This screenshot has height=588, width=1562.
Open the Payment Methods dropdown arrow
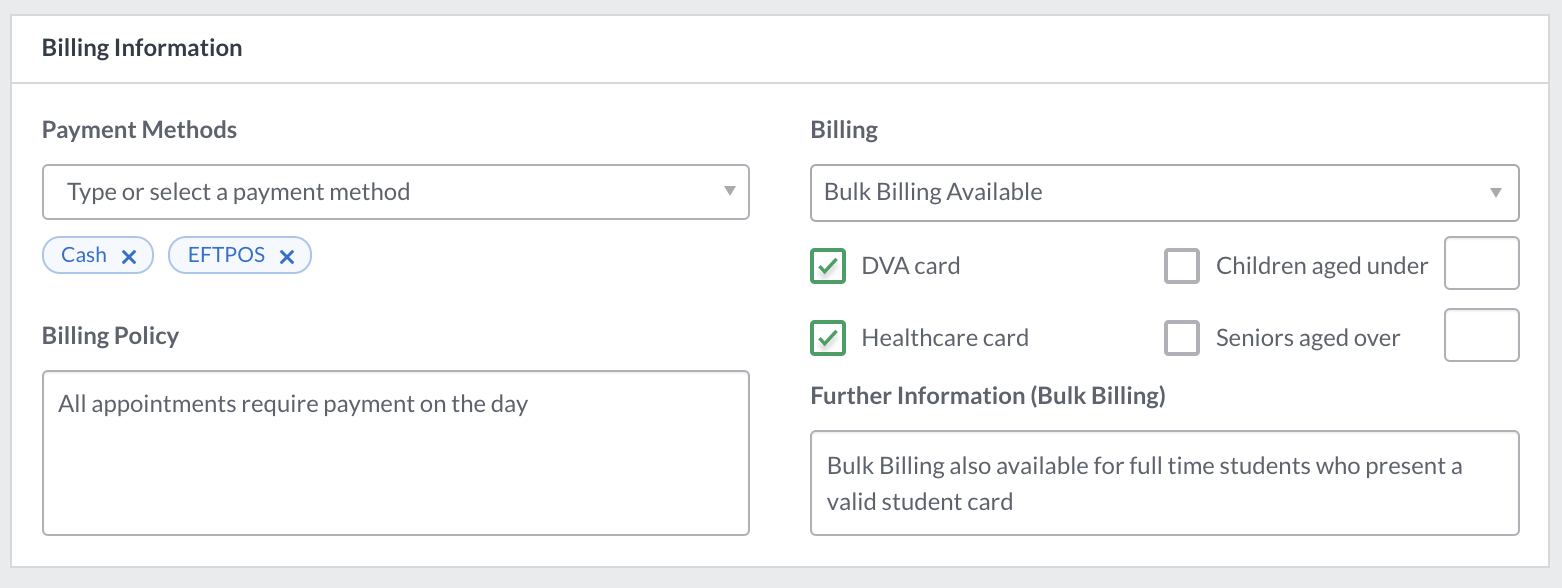pos(729,191)
